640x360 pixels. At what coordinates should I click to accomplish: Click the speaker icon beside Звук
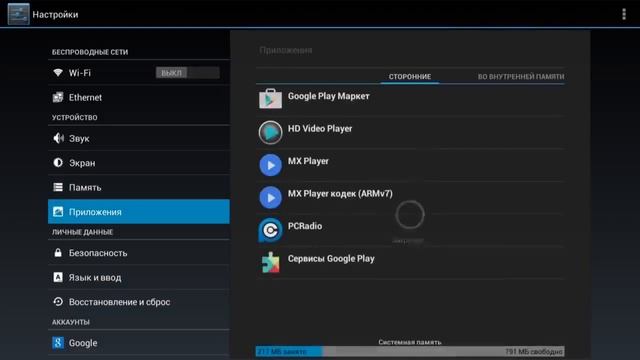click(58, 138)
